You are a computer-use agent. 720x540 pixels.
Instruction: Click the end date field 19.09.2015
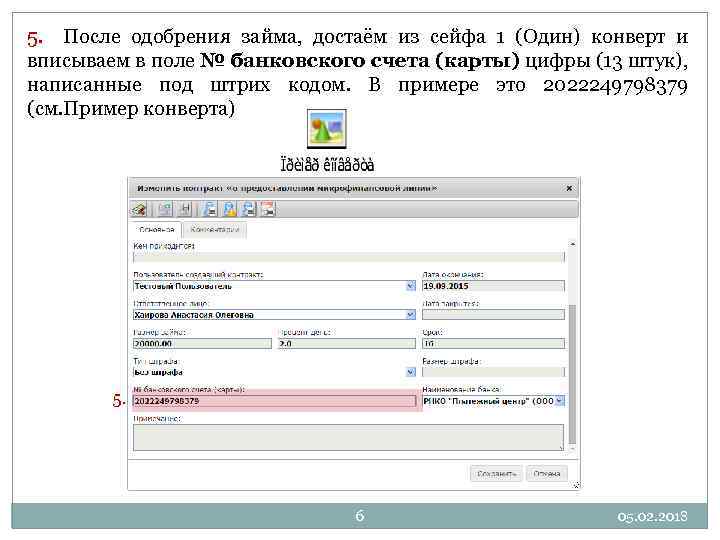point(493,286)
